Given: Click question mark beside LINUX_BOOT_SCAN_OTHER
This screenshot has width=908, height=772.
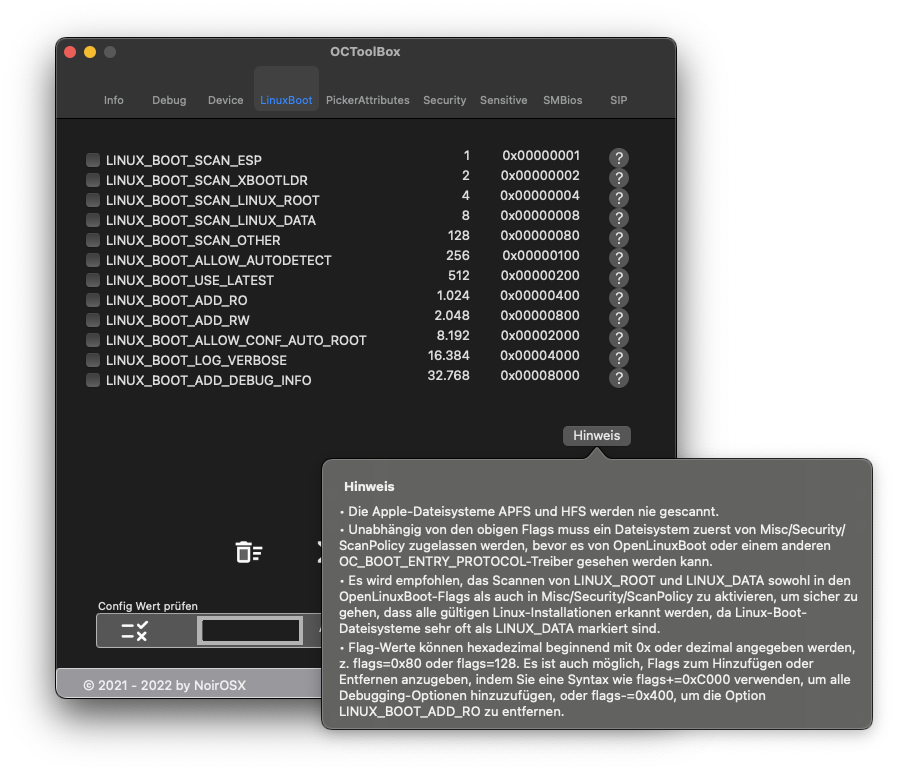Looking at the screenshot, I should coord(618,237).
